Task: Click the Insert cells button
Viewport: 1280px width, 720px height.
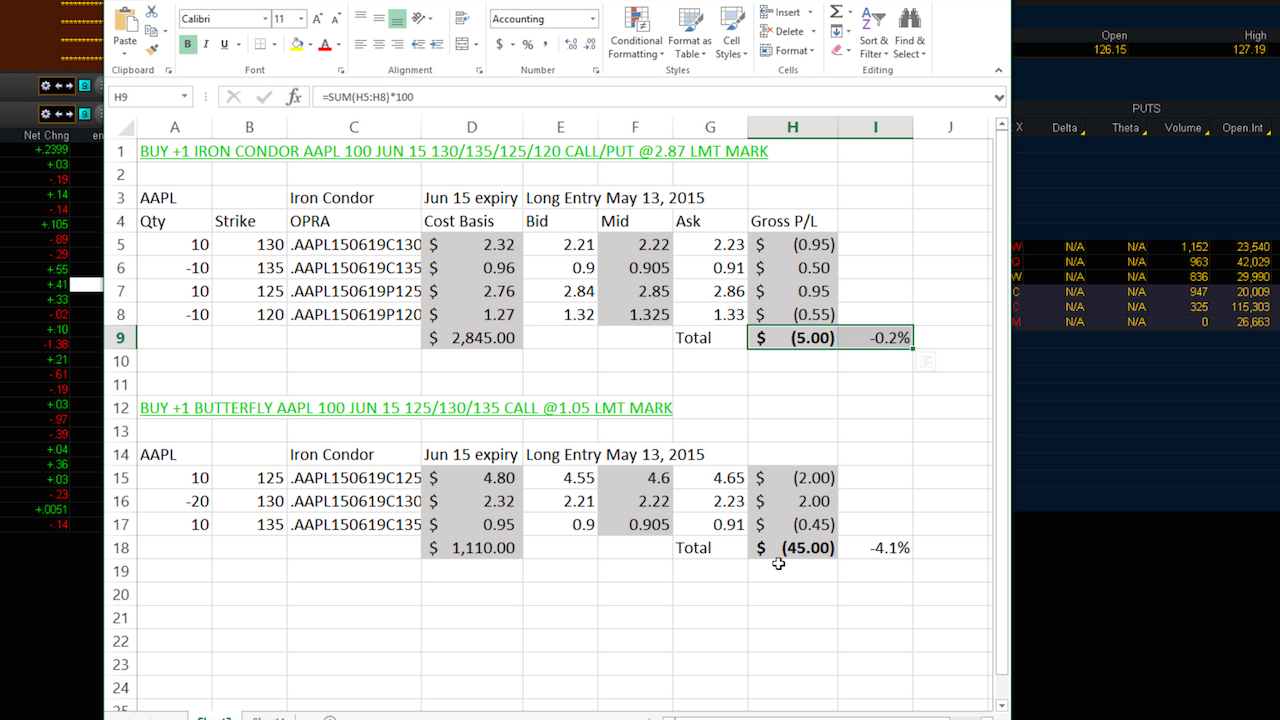Action: click(x=786, y=12)
